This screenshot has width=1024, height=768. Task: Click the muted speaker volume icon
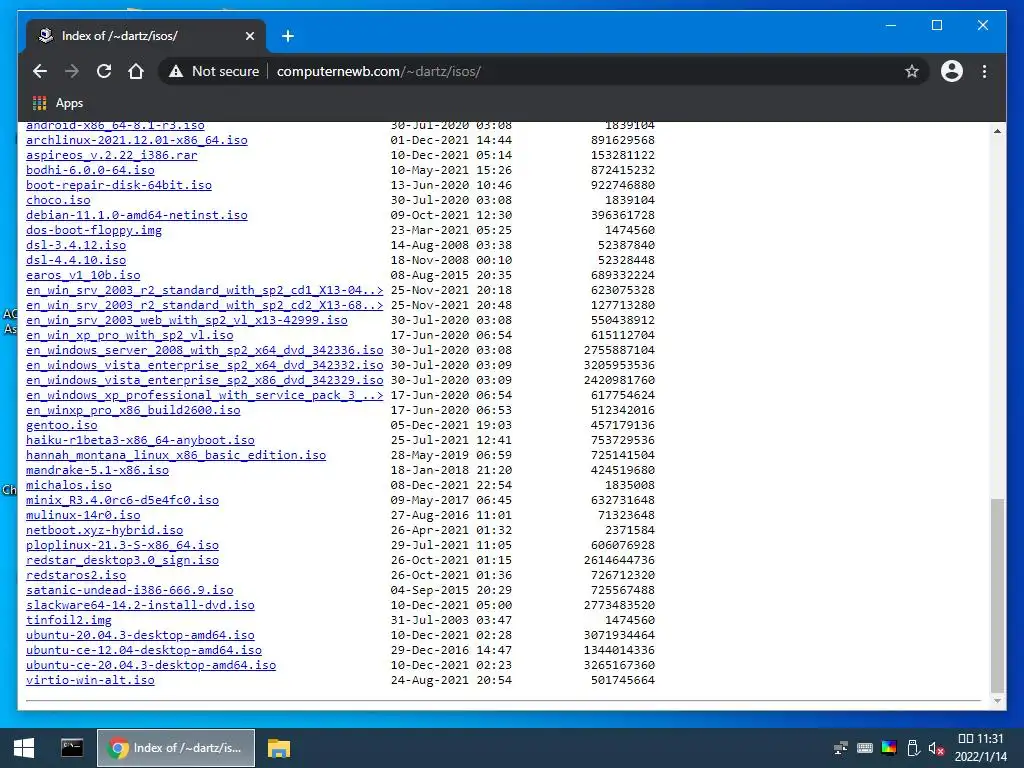click(936, 748)
